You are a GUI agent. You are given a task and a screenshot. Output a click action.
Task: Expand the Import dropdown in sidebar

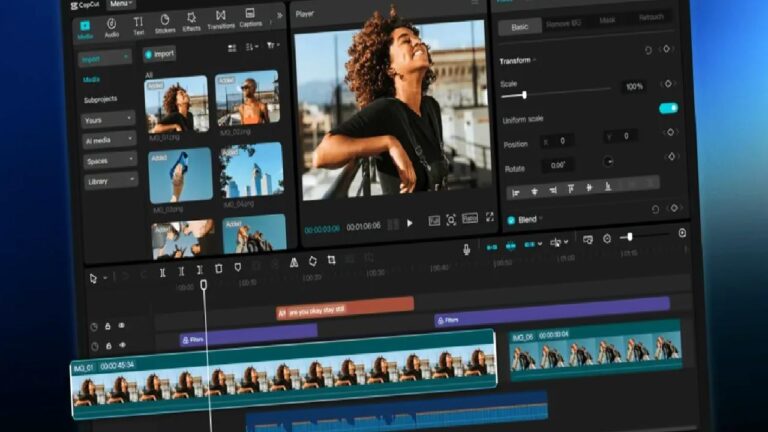click(x=104, y=59)
